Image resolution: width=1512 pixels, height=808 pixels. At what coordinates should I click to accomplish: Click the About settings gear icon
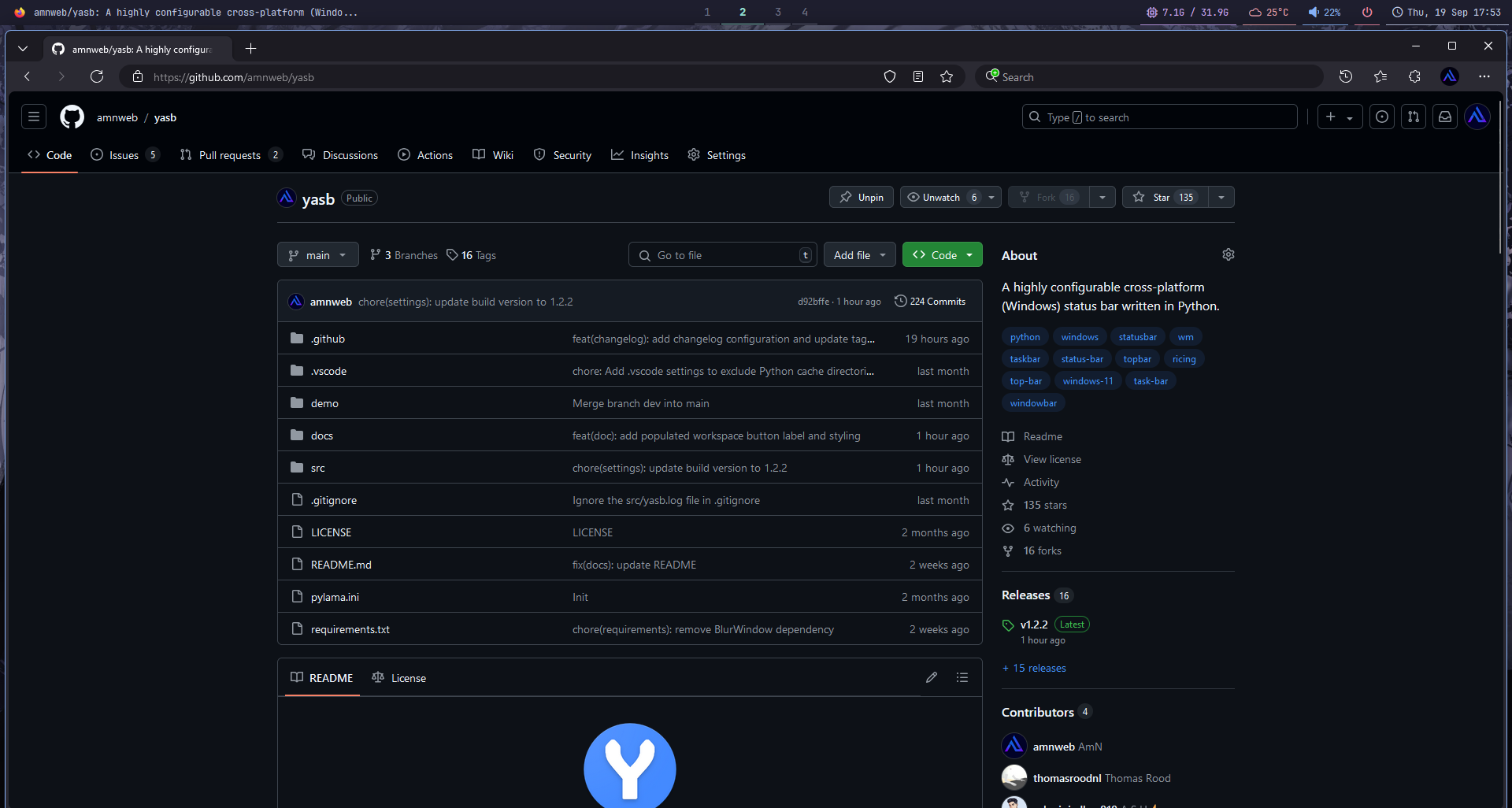pos(1228,254)
